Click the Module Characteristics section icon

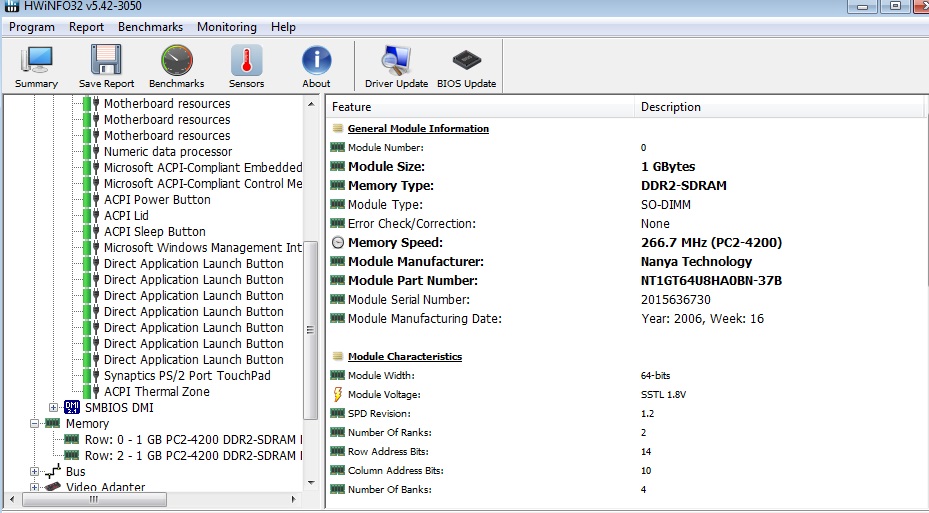pyautogui.click(x=338, y=356)
